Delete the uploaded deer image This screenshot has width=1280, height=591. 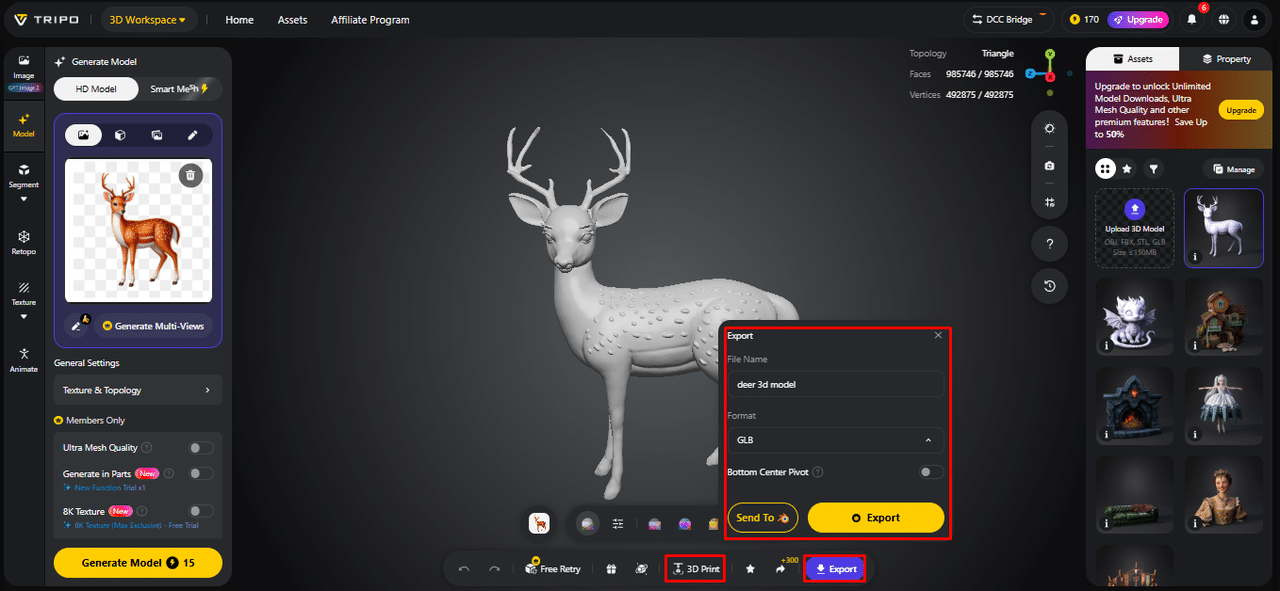[x=190, y=176]
